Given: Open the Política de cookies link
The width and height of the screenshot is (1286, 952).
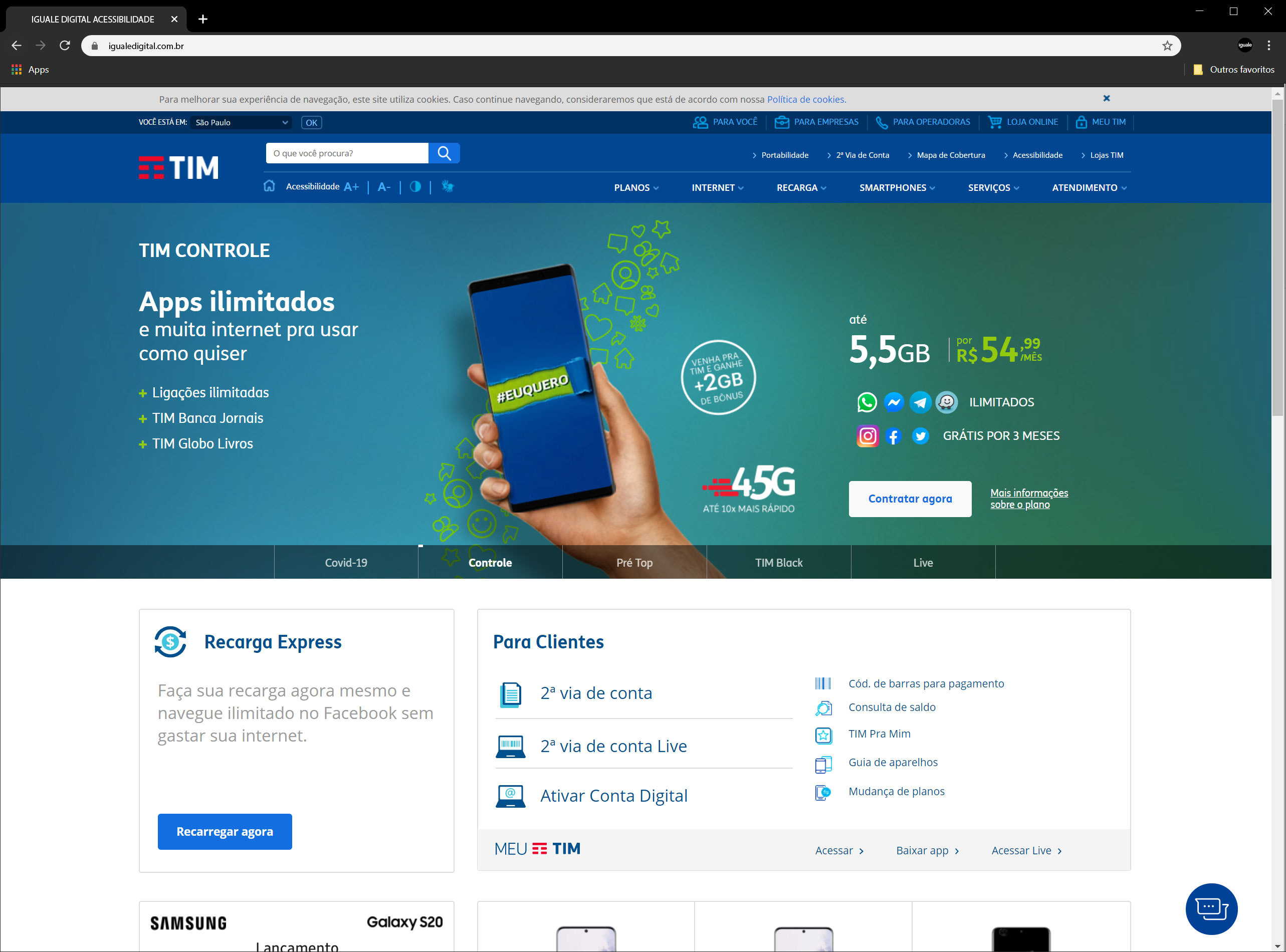Looking at the screenshot, I should [x=806, y=99].
